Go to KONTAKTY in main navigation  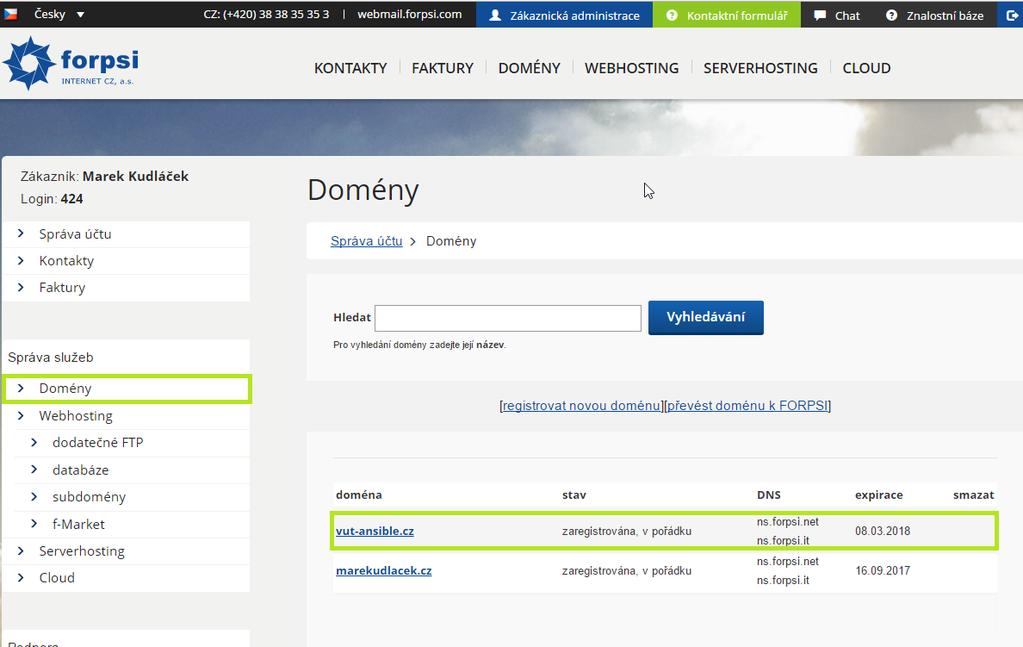(x=350, y=68)
